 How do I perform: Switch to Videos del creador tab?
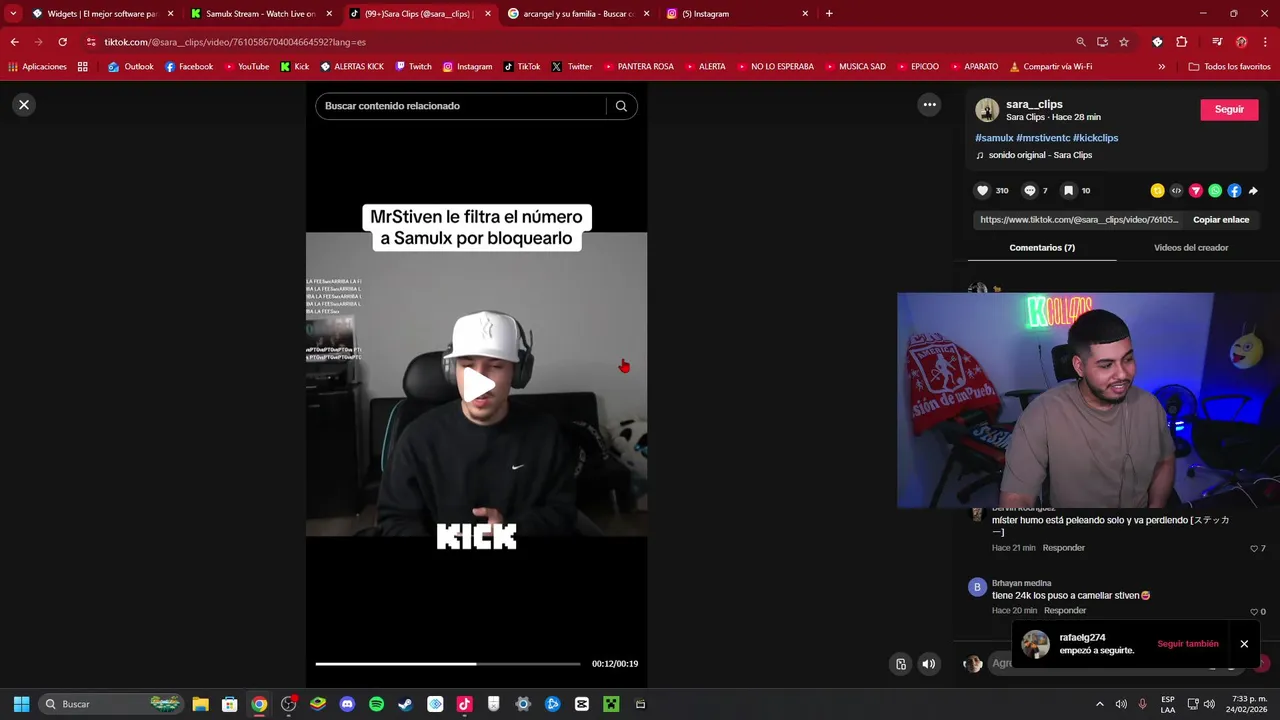(1191, 248)
